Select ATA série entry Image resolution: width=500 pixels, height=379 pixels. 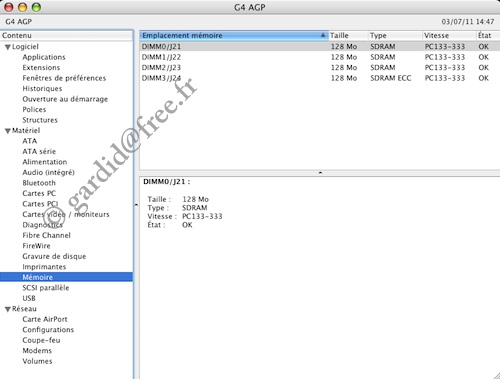39,151
